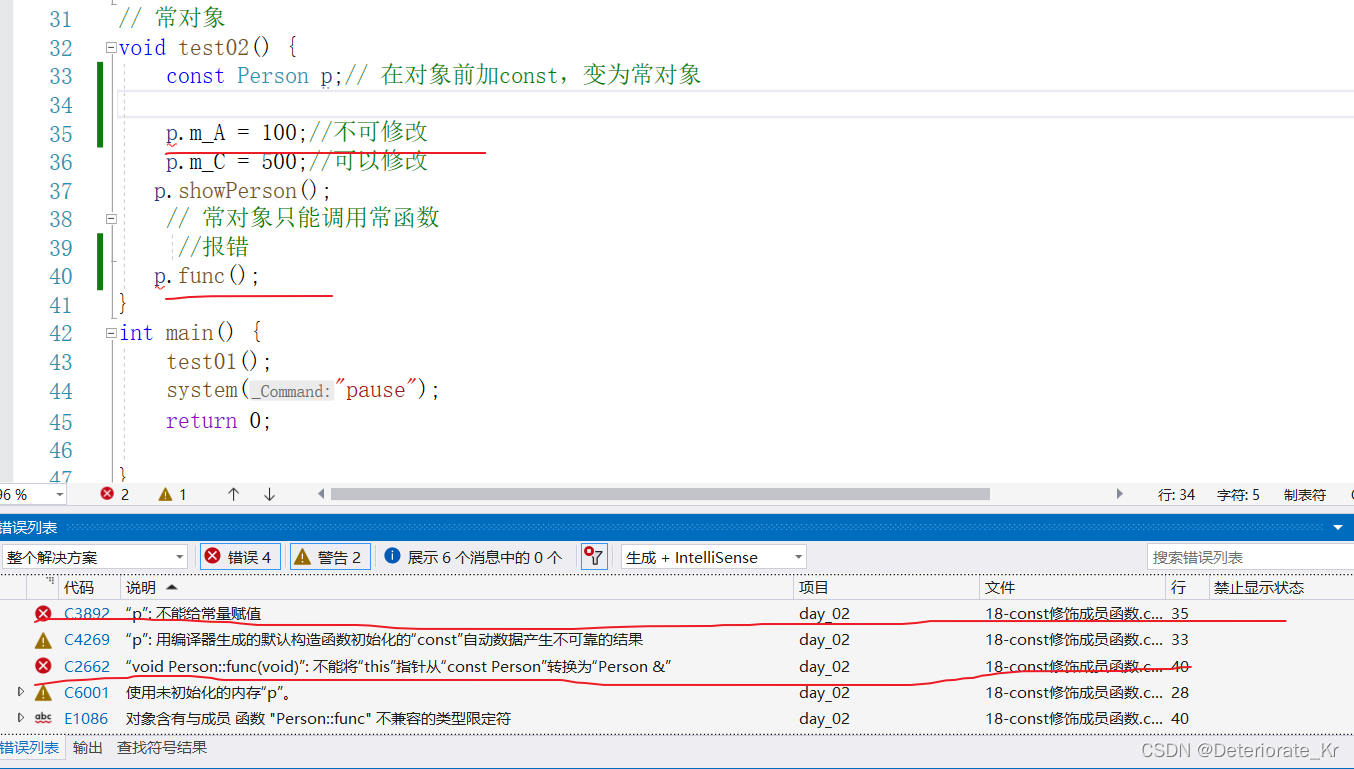The width and height of the screenshot is (1354, 769).
Task: Open the C3892 error code link
Action: (x=87, y=614)
